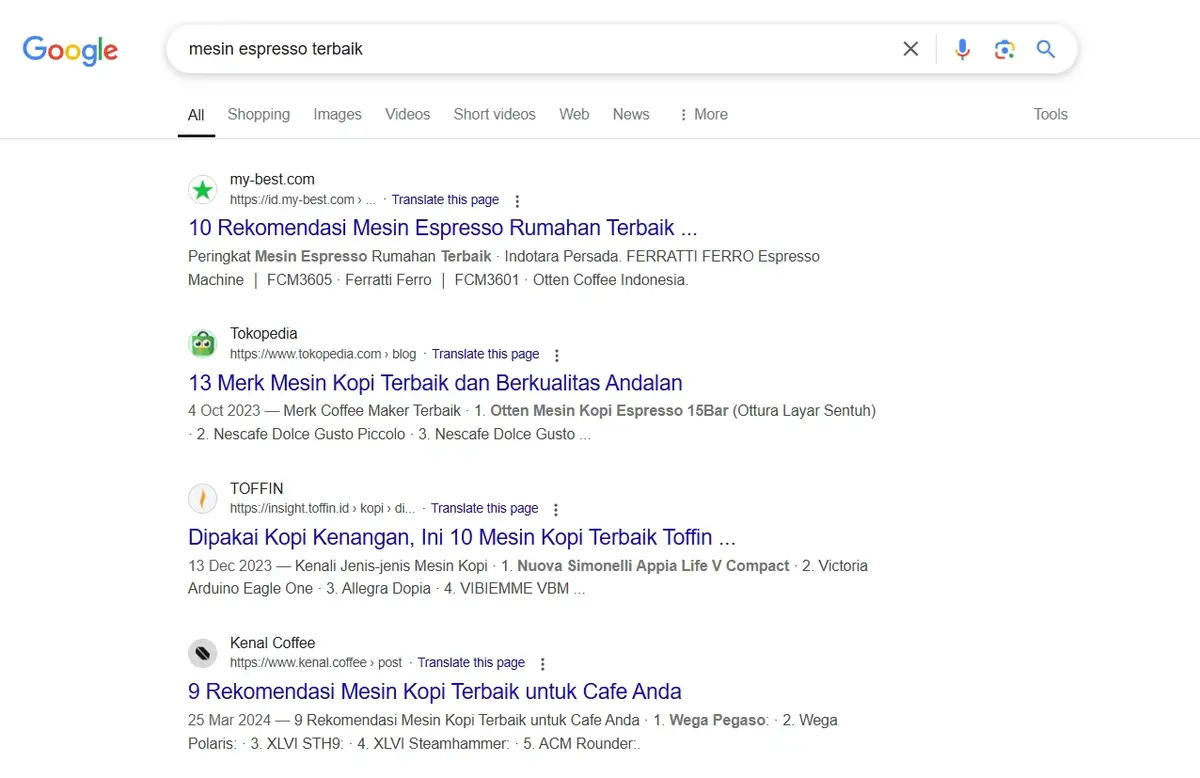The width and height of the screenshot is (1200, 778).
Task: Click the https://www.tokopedia.com › blog URL
Action: pyautogui.click(x=323, y=354)
